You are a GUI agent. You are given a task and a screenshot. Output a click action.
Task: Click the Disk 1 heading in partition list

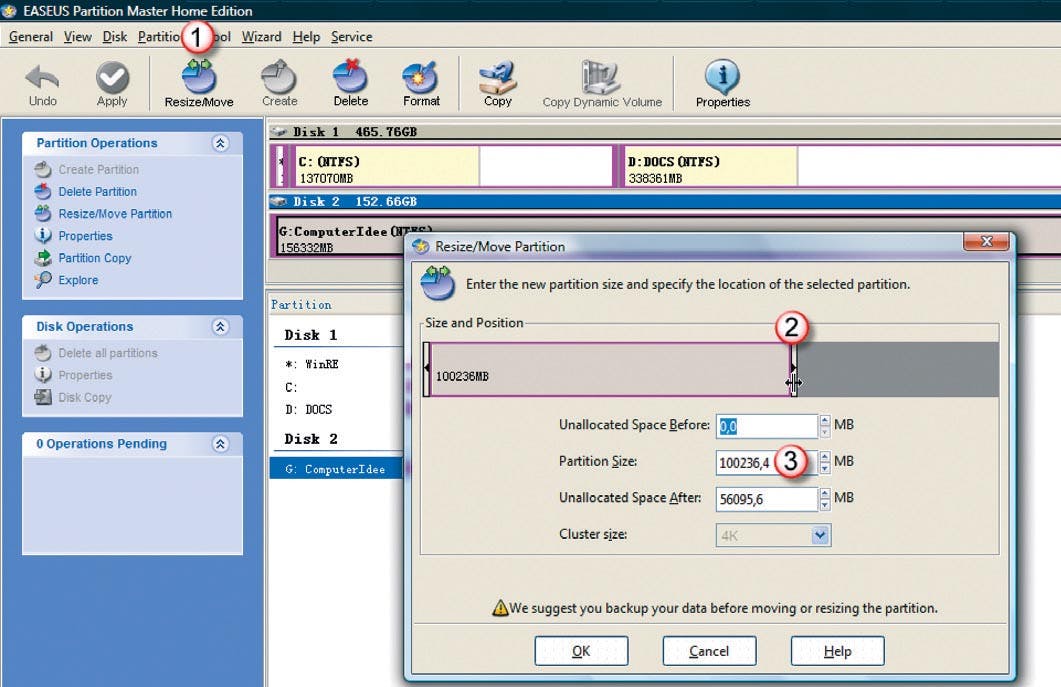[x=311, y=335]
